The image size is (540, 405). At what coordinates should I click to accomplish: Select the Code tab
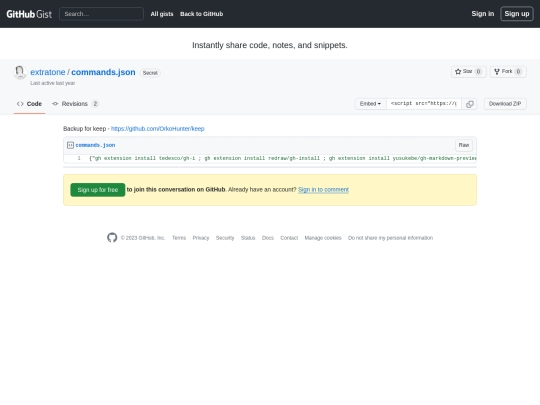click(x=29, y=104)
